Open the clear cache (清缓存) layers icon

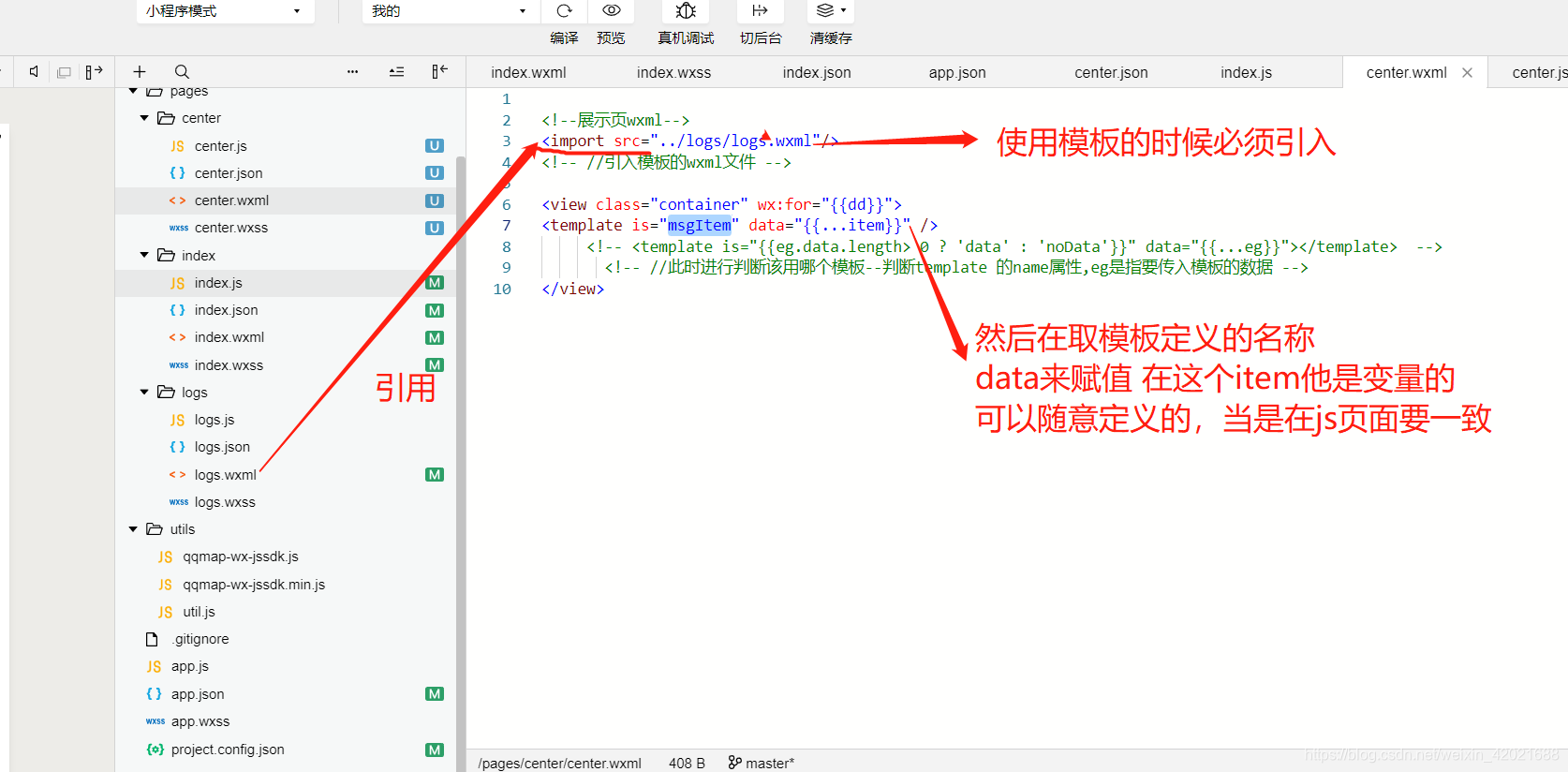pos(825,10)
